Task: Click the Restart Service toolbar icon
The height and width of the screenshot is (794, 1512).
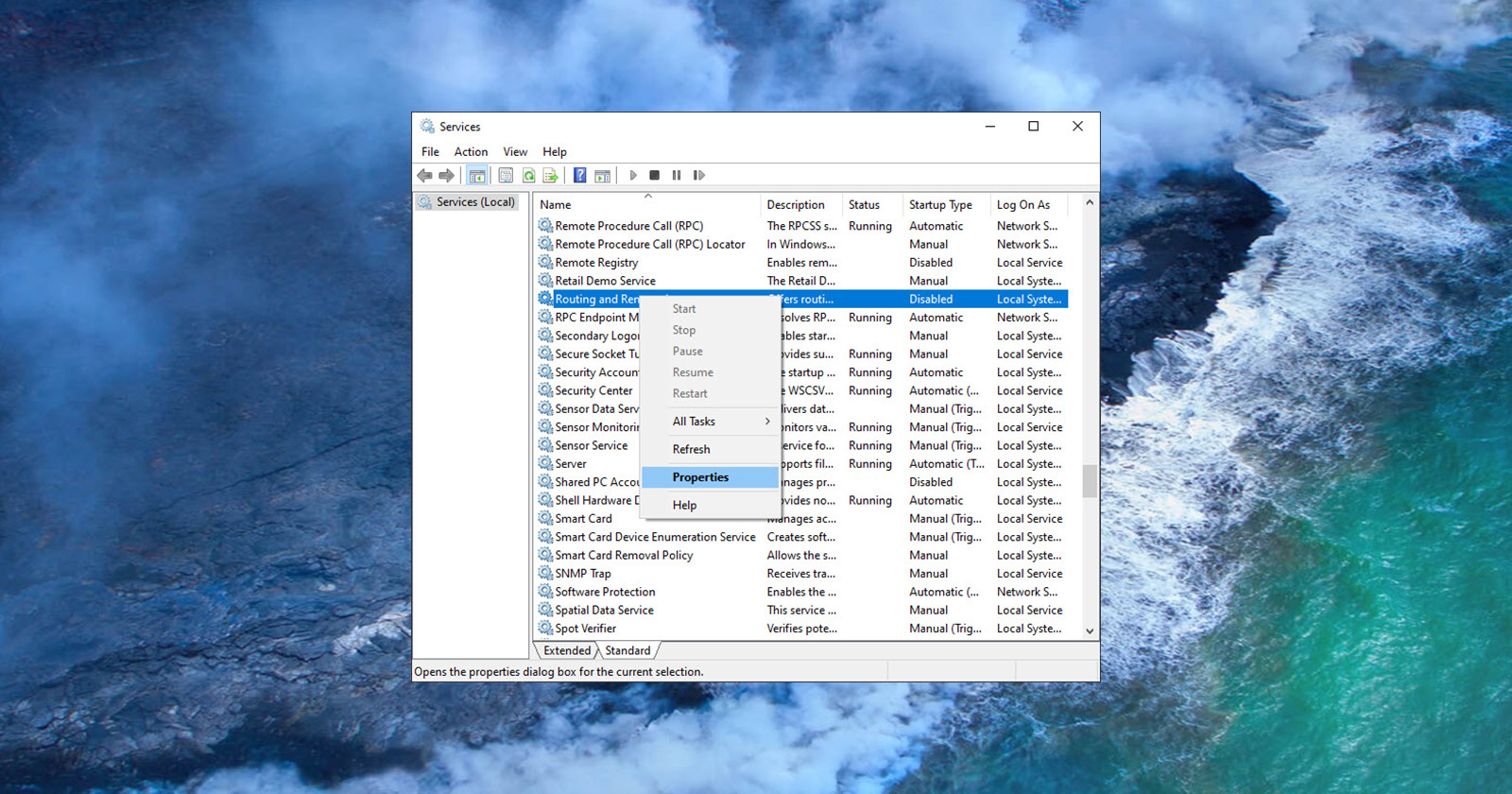Action: (x=699, y=176)
